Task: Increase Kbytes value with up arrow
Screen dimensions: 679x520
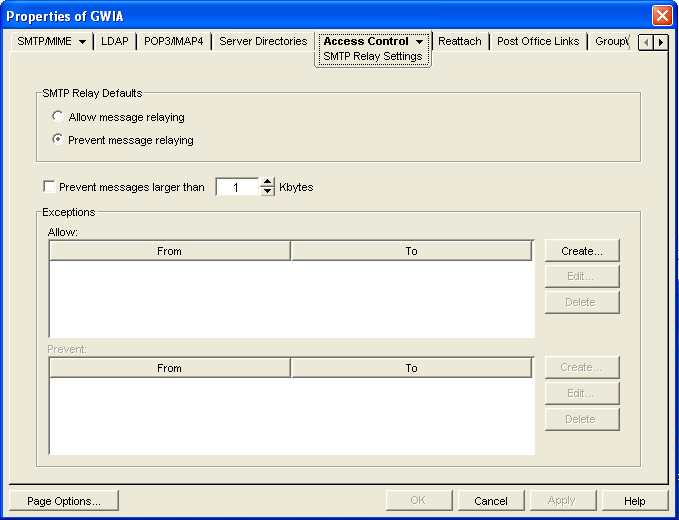Action: click(267, 182)
